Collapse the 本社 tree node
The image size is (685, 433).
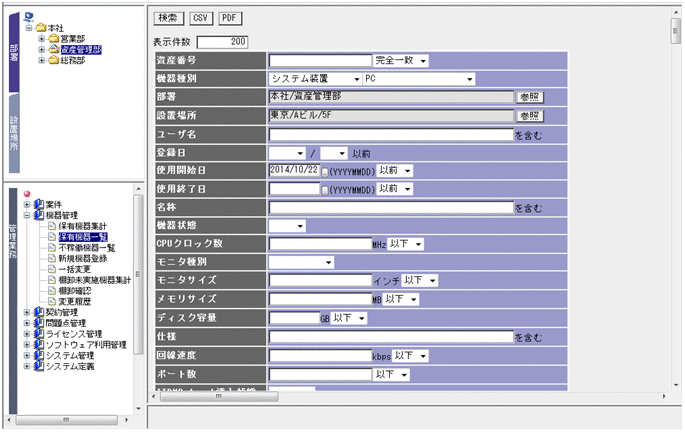[x=29, y=28]
